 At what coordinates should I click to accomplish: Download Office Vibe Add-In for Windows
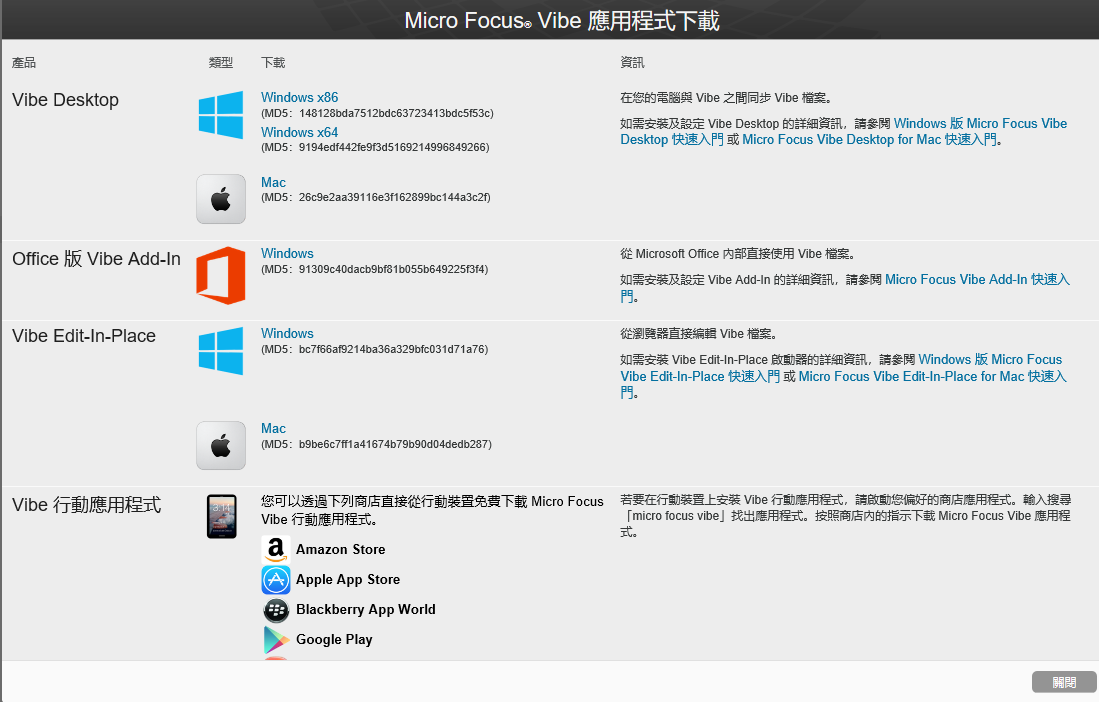(x=287, y=254)
